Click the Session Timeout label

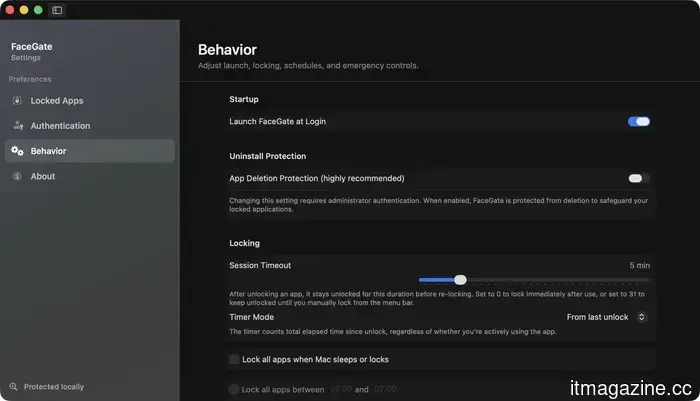(260, 265)
